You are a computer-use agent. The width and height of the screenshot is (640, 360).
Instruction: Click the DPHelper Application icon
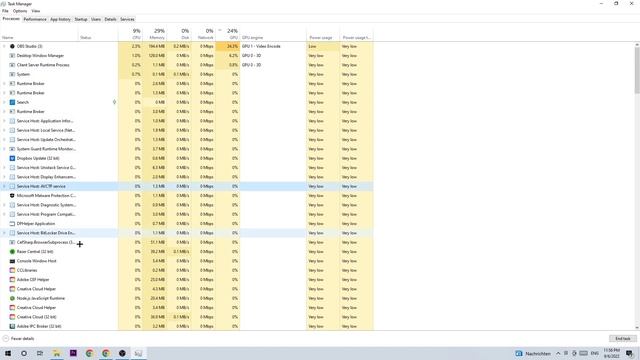[x=12, y=224]
